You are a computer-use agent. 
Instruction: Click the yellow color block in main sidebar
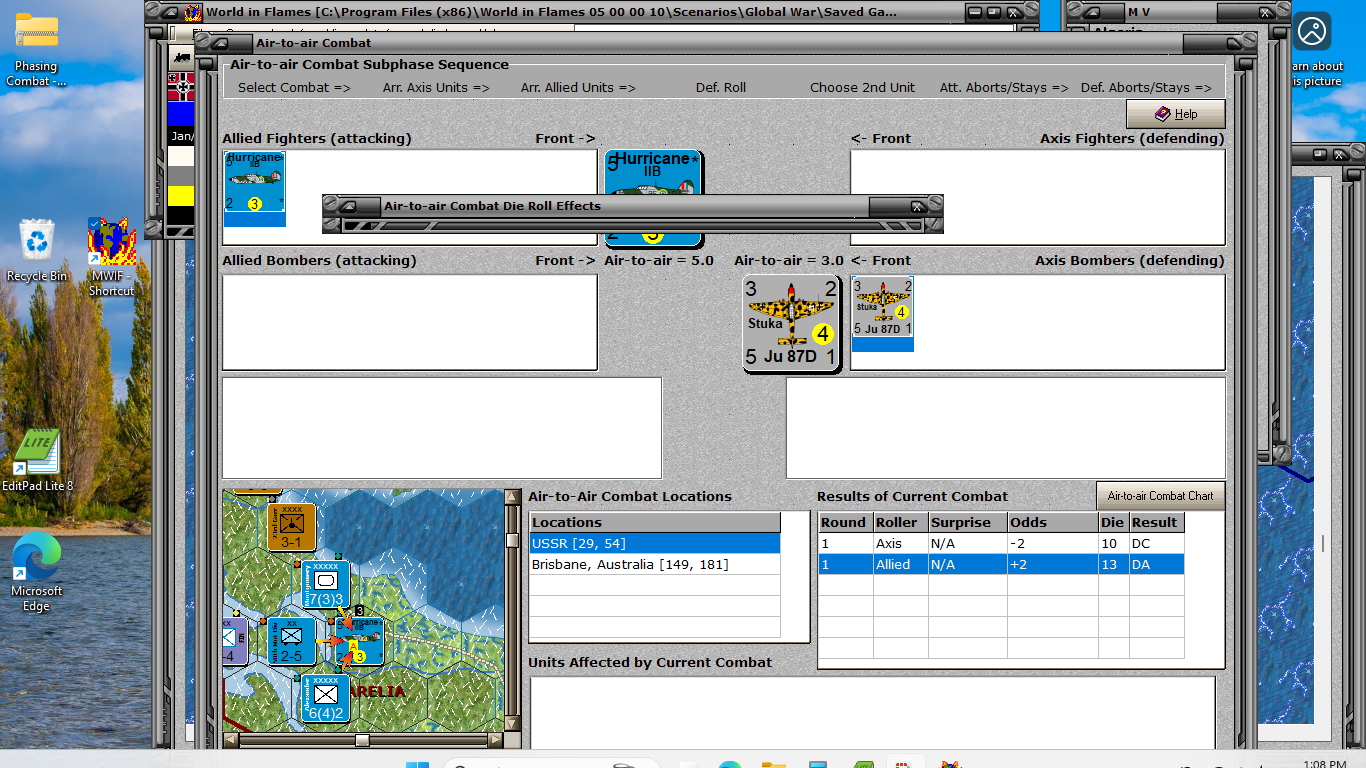[x=181, y=196]
